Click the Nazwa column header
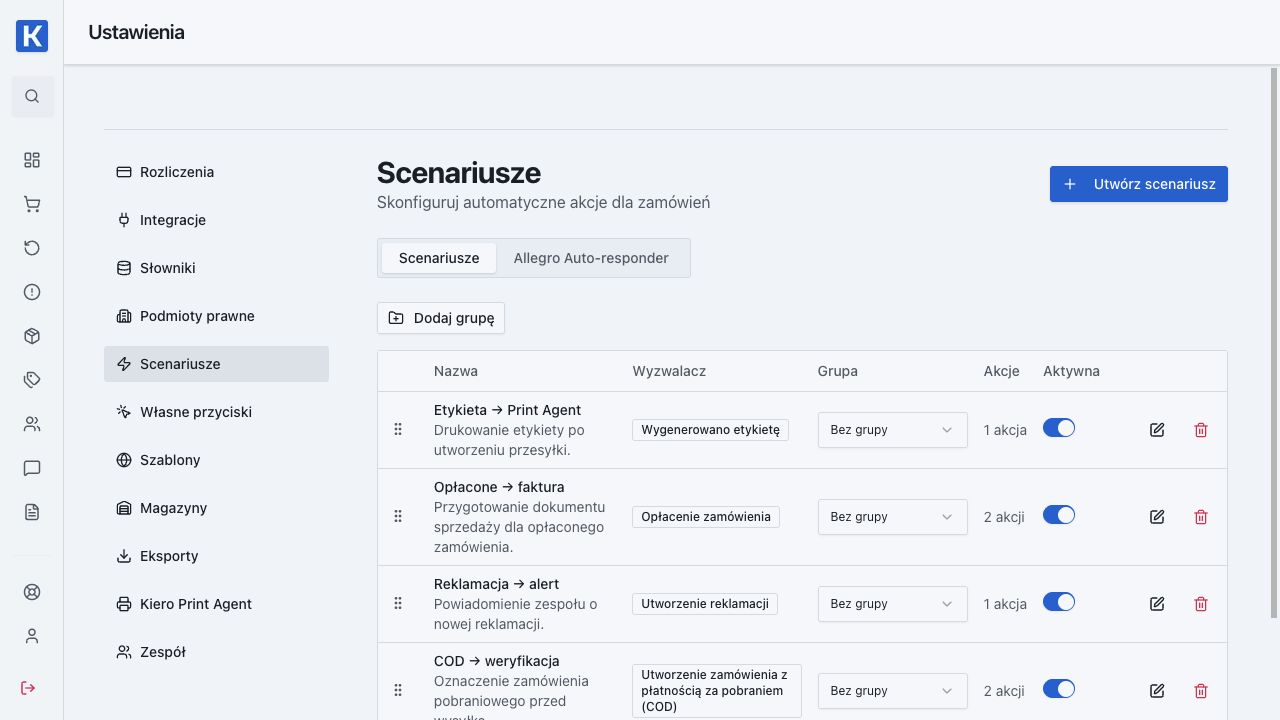This screenshot has width=1280, height=720. (456, 371)
